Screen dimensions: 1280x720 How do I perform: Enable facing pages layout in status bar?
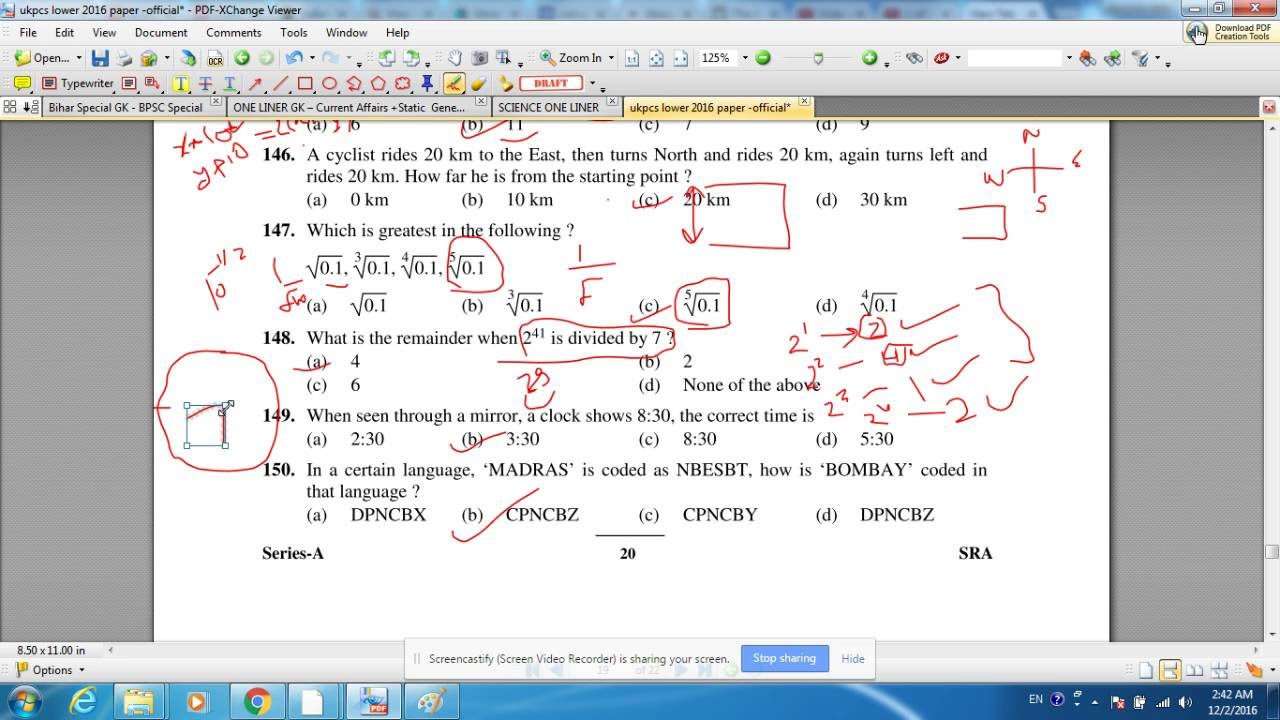pyautogui.click(x=1194, y=670)
